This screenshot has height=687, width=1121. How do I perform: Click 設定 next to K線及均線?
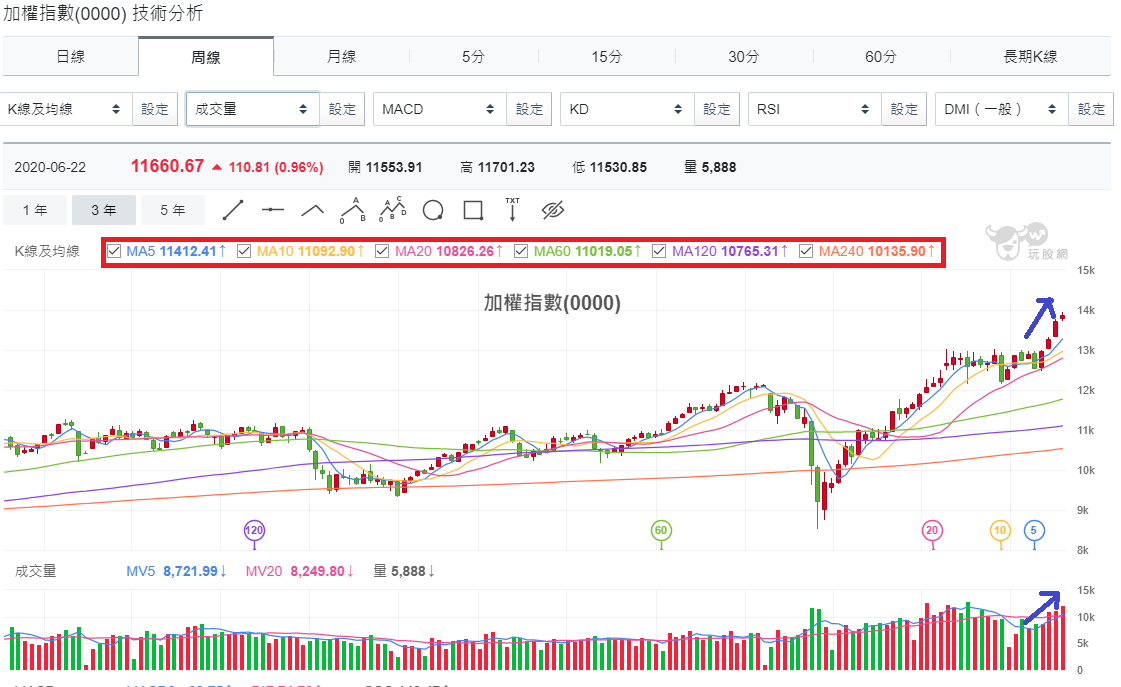(155, 109)
